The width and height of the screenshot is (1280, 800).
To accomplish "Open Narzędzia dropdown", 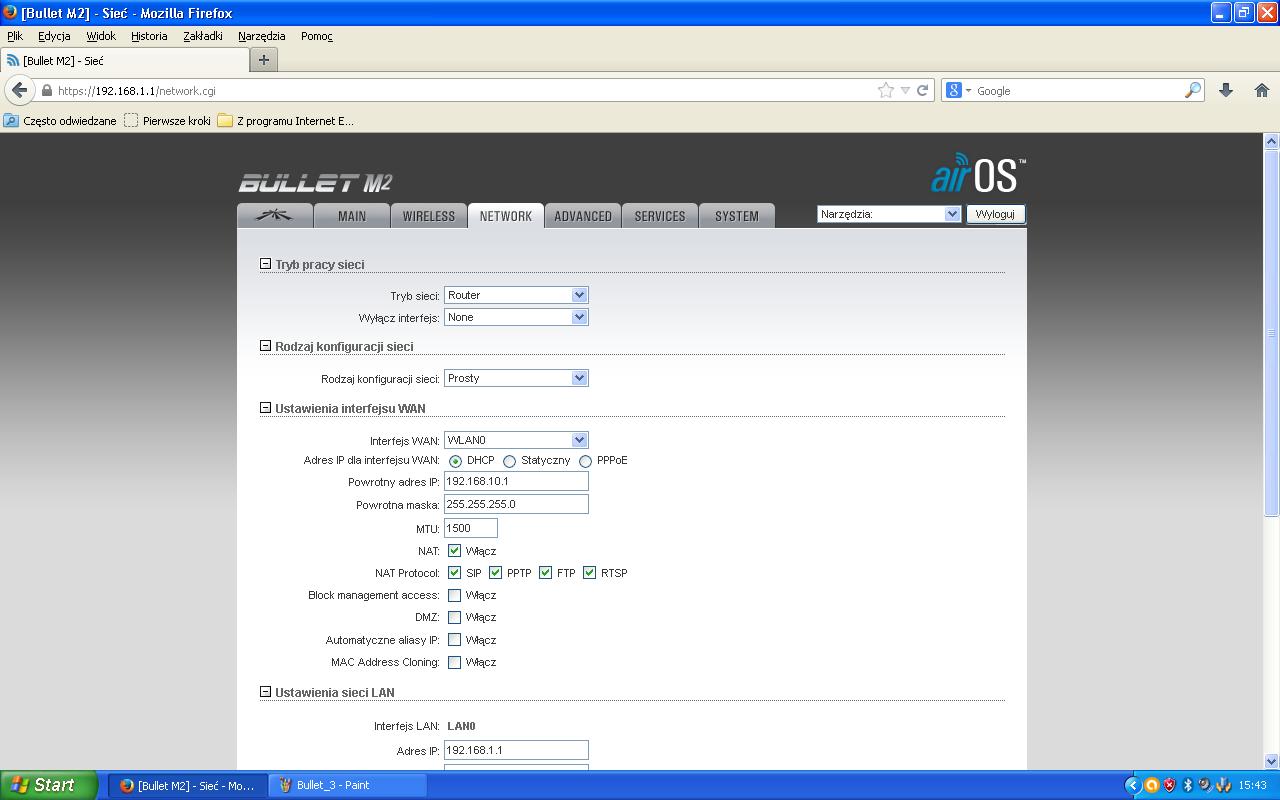I will click(889, 214).
